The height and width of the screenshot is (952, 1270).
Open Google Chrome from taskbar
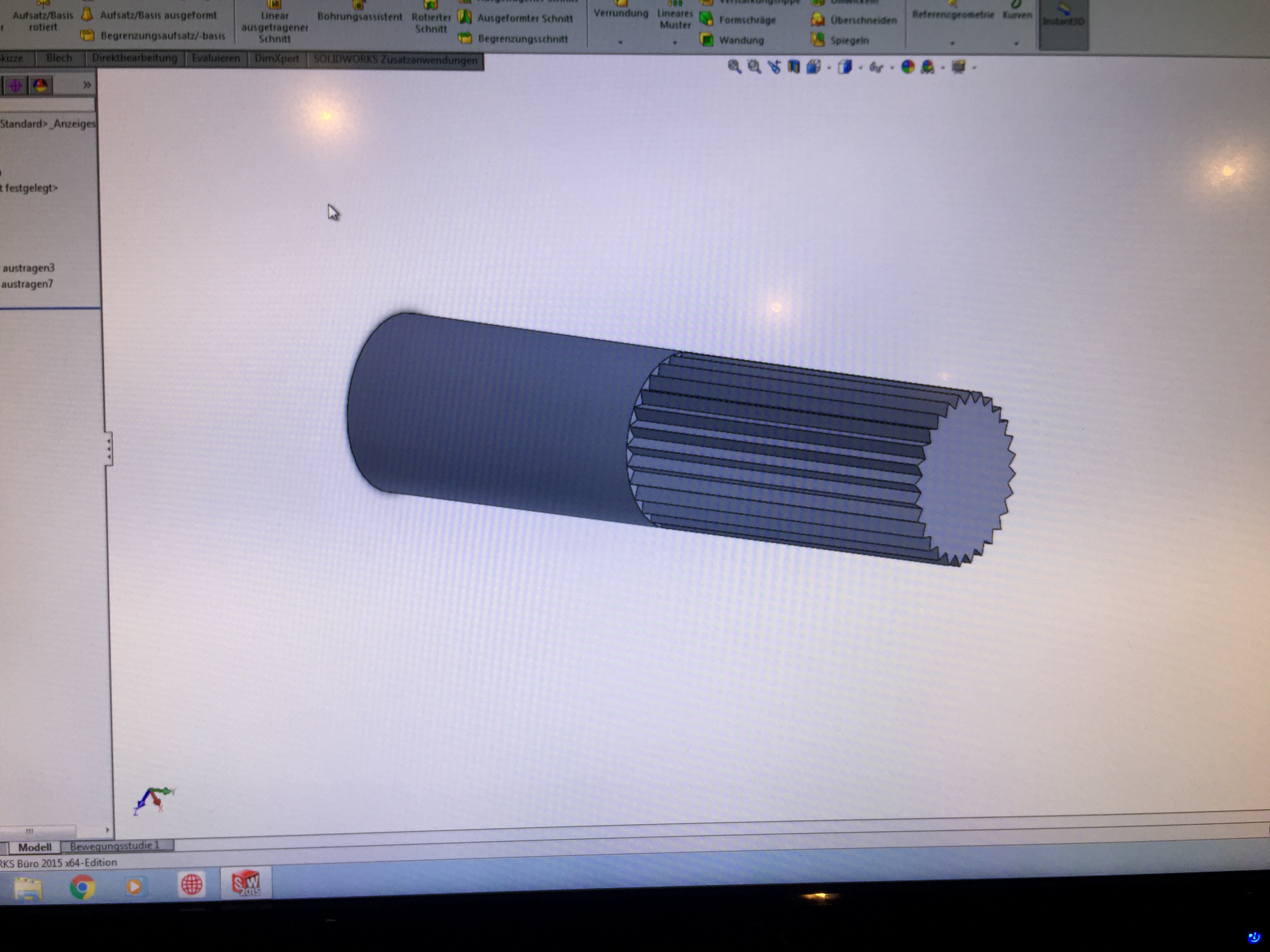tap(82, 887)
